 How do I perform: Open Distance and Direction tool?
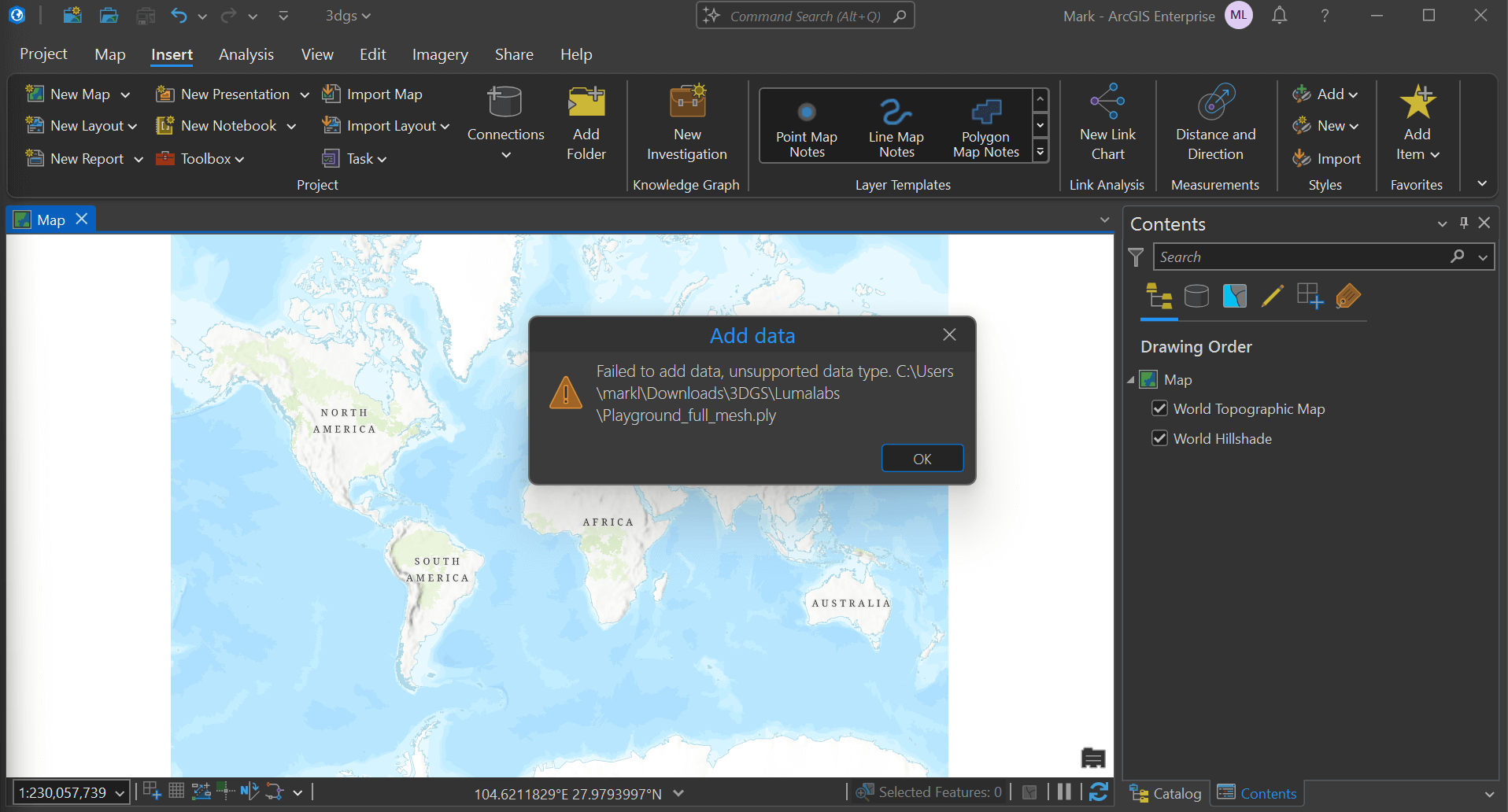1215,124
